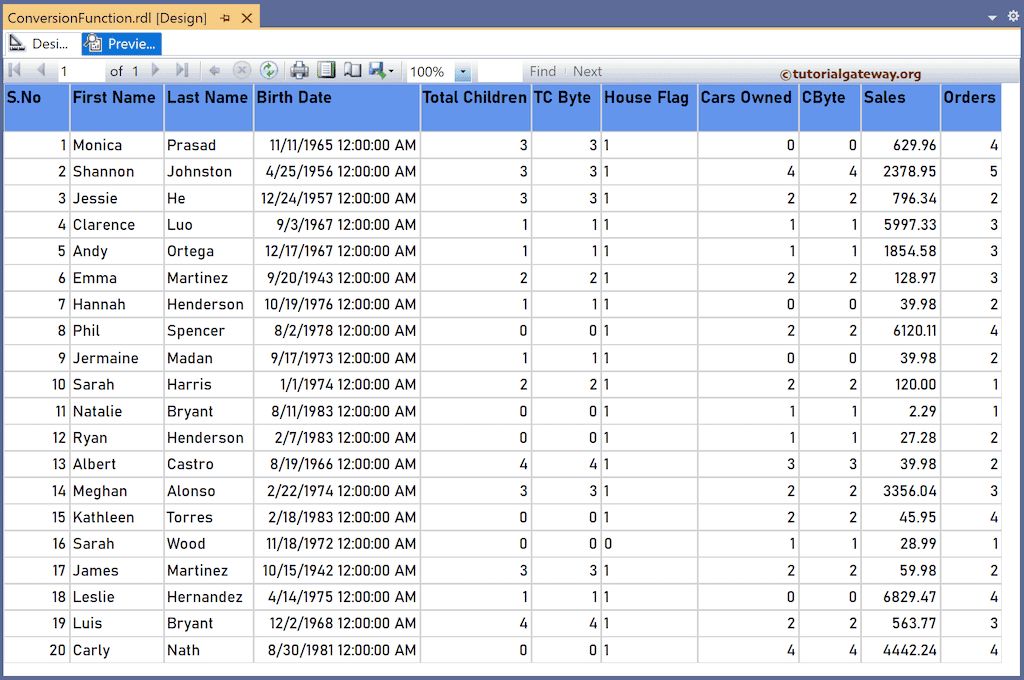Go to previous report page
This screenshot has height=680, width=1024.
coord(41,70)
